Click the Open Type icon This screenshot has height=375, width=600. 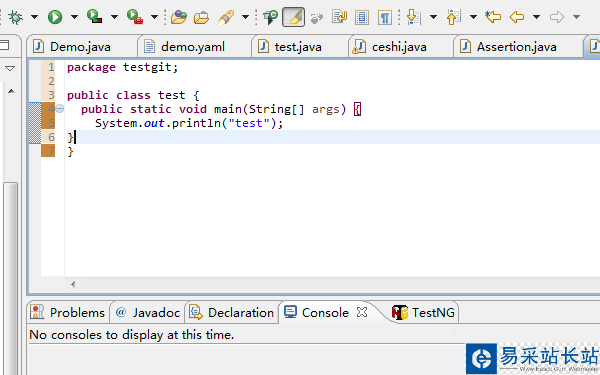click(179, 17)
